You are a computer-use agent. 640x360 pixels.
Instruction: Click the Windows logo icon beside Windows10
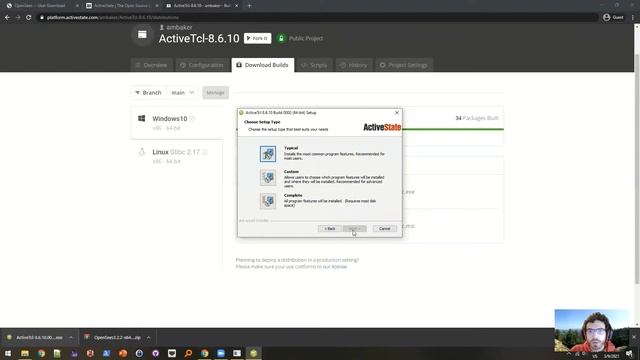point(142,118)
